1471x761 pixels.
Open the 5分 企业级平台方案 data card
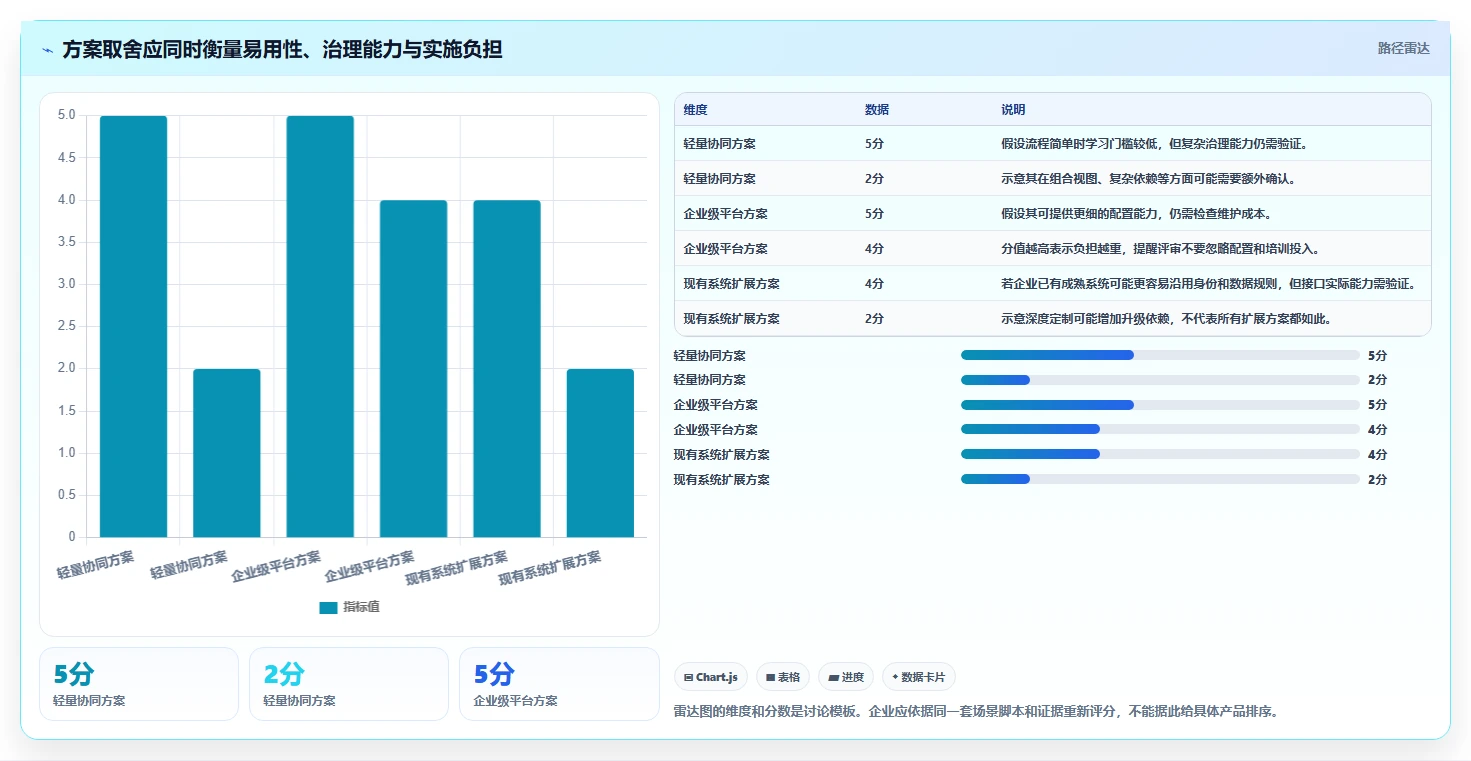pyautogui.click(x=559, y=684)
